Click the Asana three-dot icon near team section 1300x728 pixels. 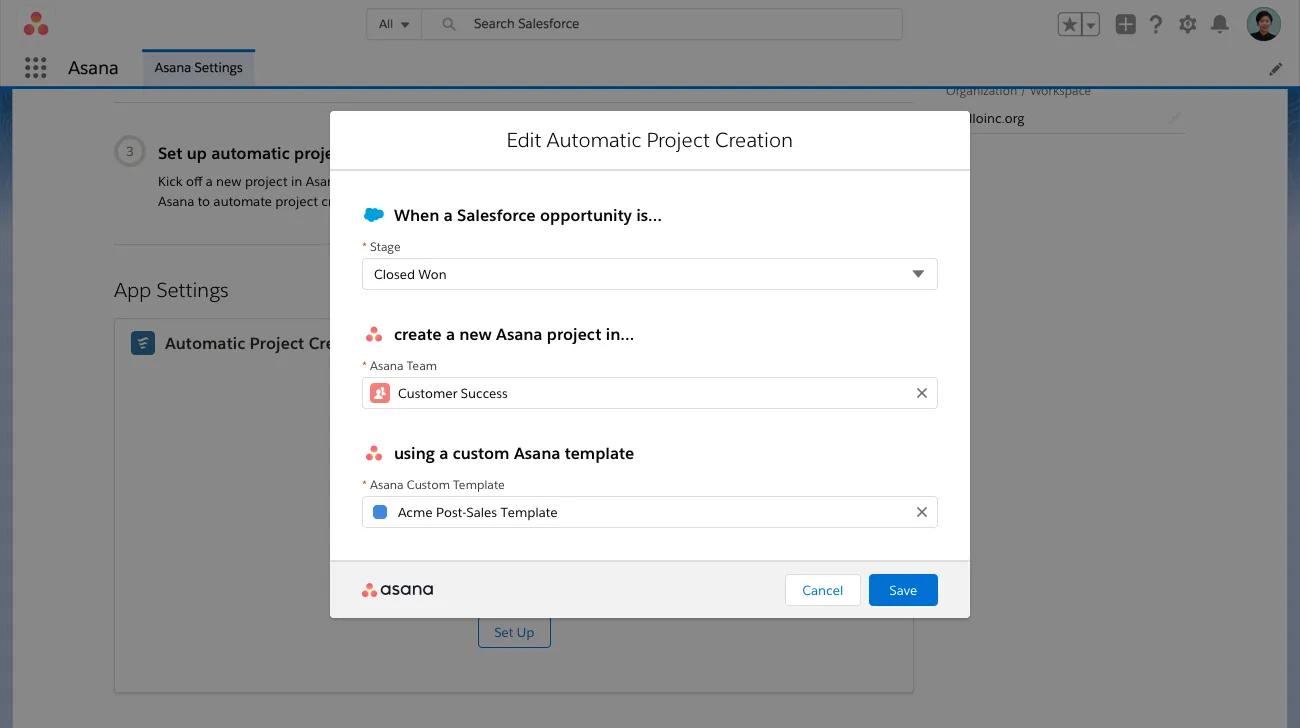(374, 333)
